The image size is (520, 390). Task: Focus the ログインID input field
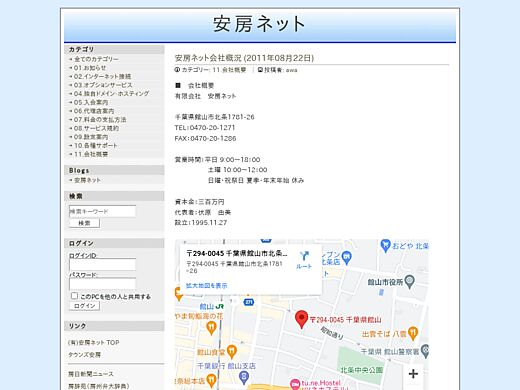(102, 265)
